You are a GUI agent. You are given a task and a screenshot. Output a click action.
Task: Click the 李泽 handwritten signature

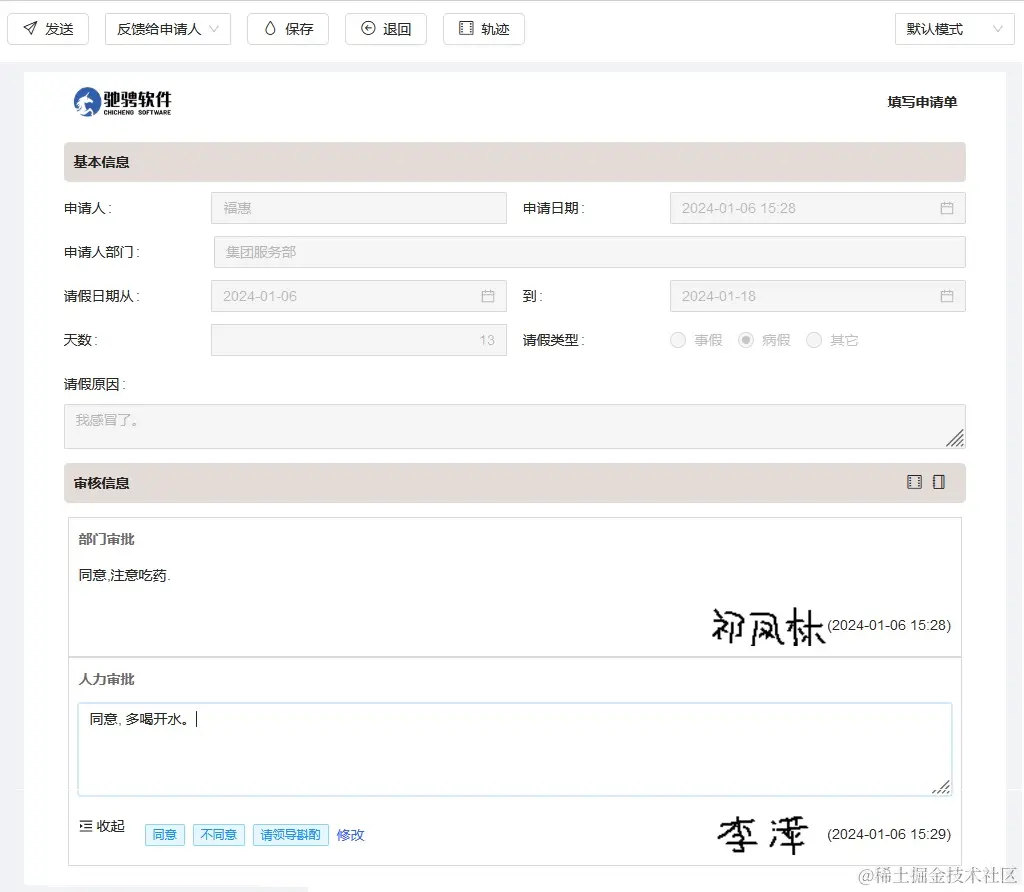(x=763, y=835)
